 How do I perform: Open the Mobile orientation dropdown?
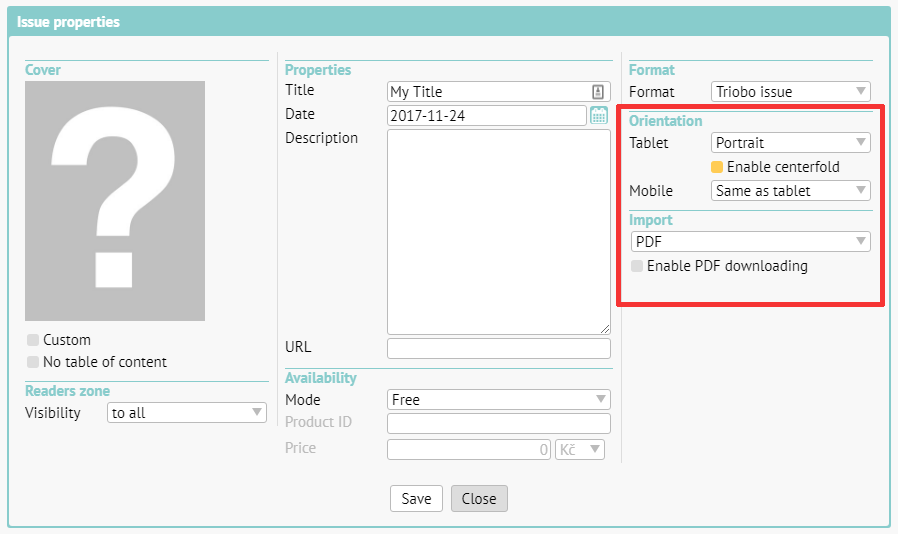(x=790, y=191)
